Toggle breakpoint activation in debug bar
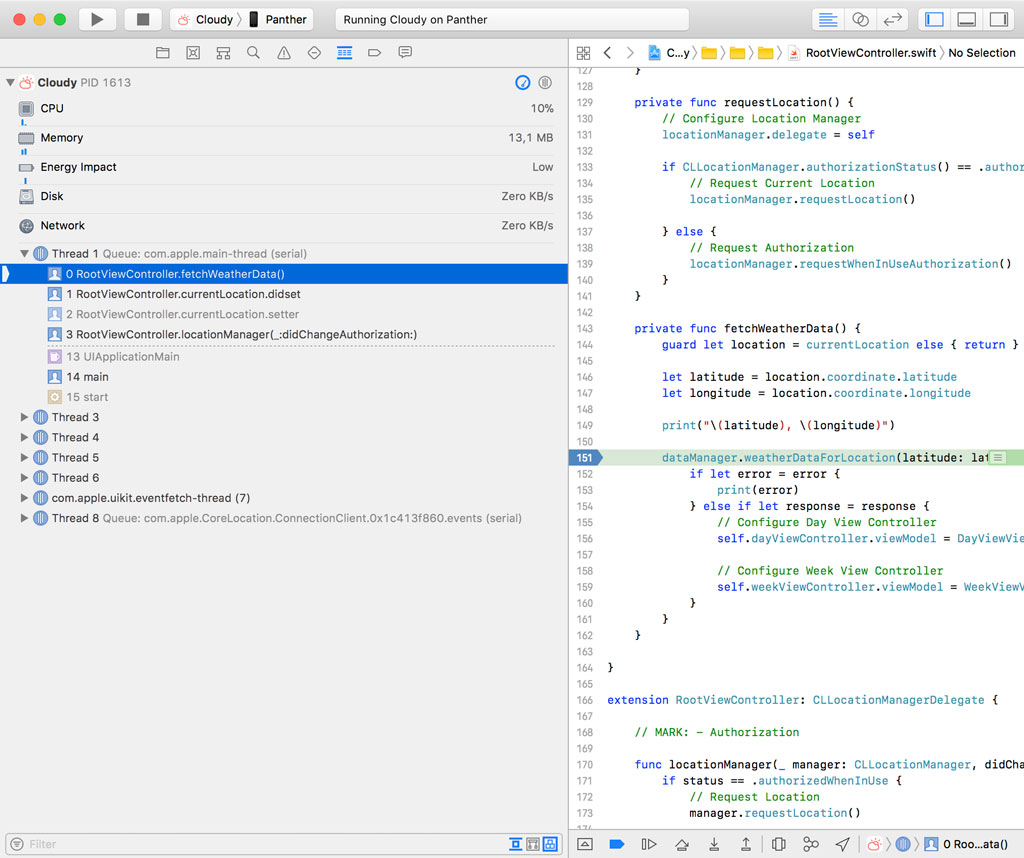The width and height of the screenshot is (1024, 858). (617, 844)
